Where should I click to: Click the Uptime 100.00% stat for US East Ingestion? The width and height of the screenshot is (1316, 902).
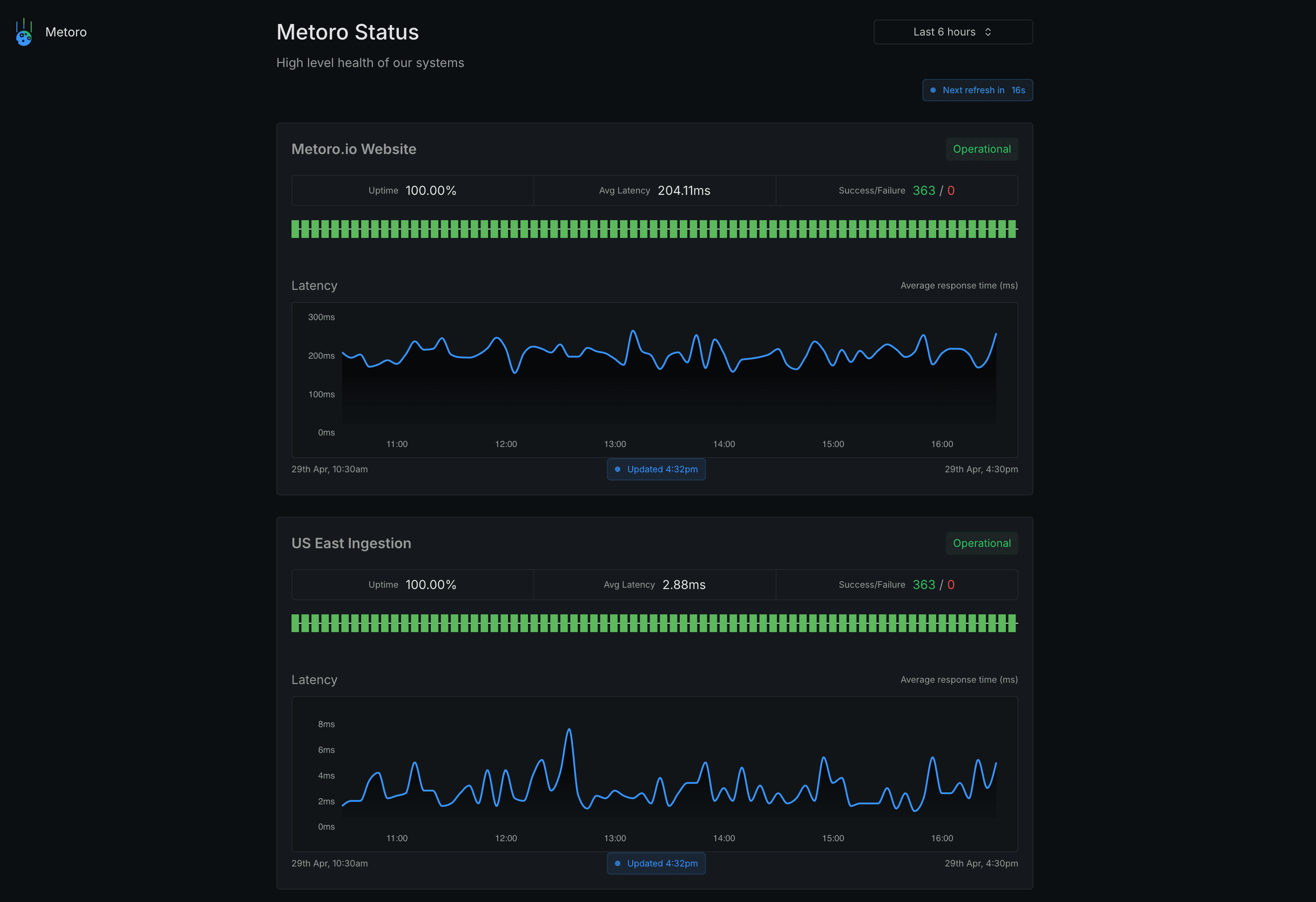(x=412, y=585)
